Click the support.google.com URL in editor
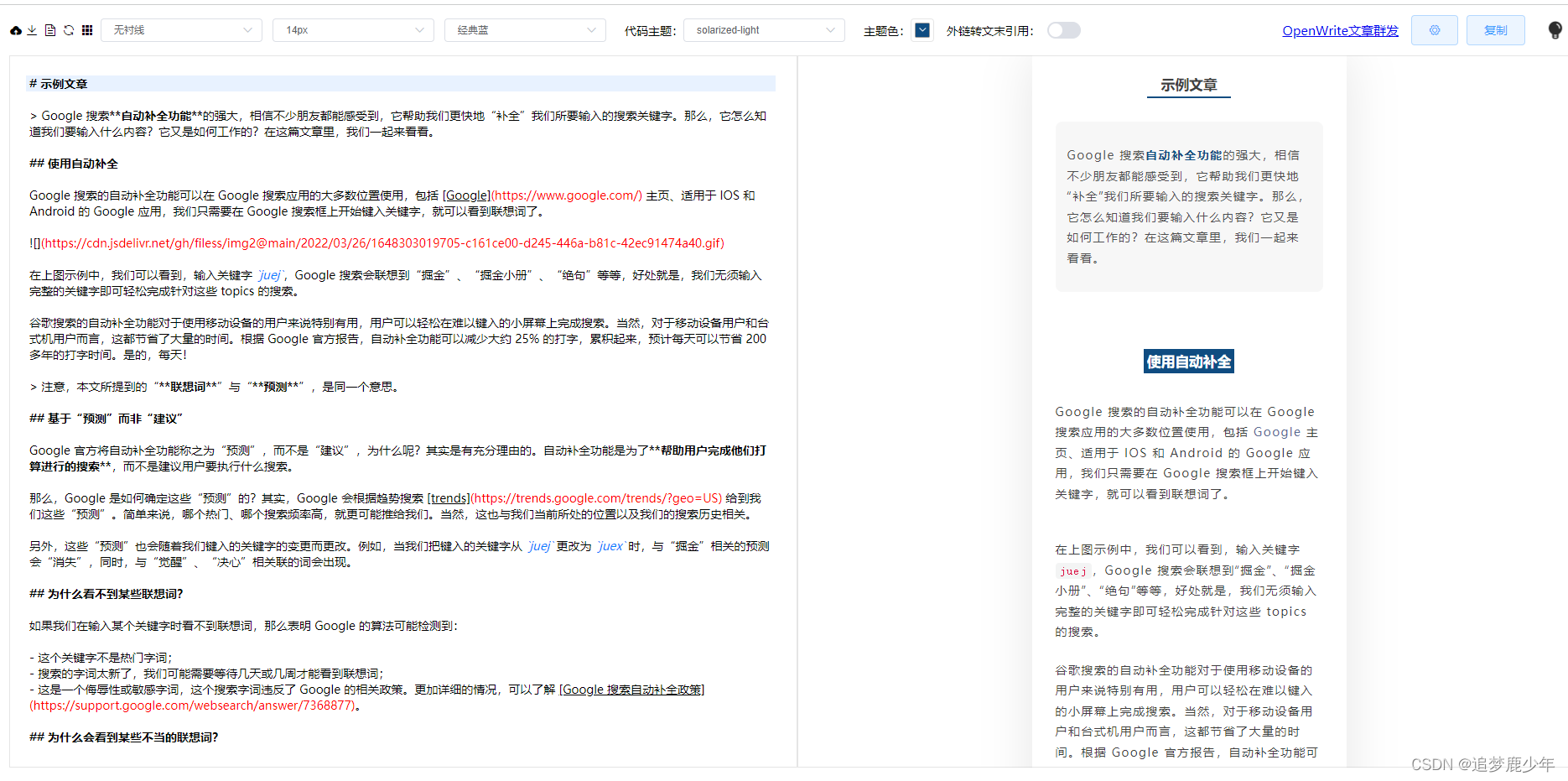The height and width of the screenshot is (781, 1568). 192,706
